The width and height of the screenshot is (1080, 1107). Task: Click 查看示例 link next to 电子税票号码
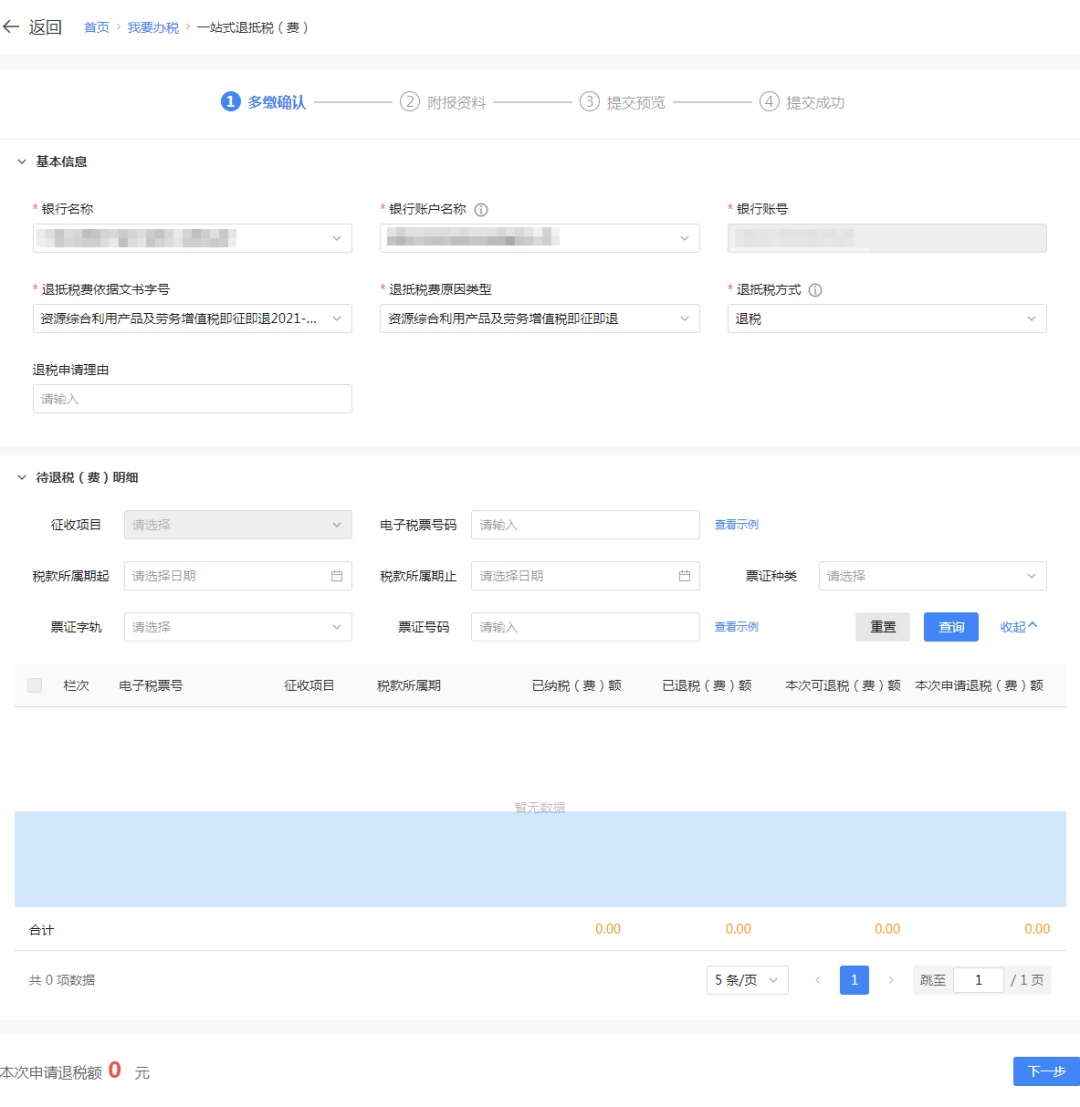(736, 524)
